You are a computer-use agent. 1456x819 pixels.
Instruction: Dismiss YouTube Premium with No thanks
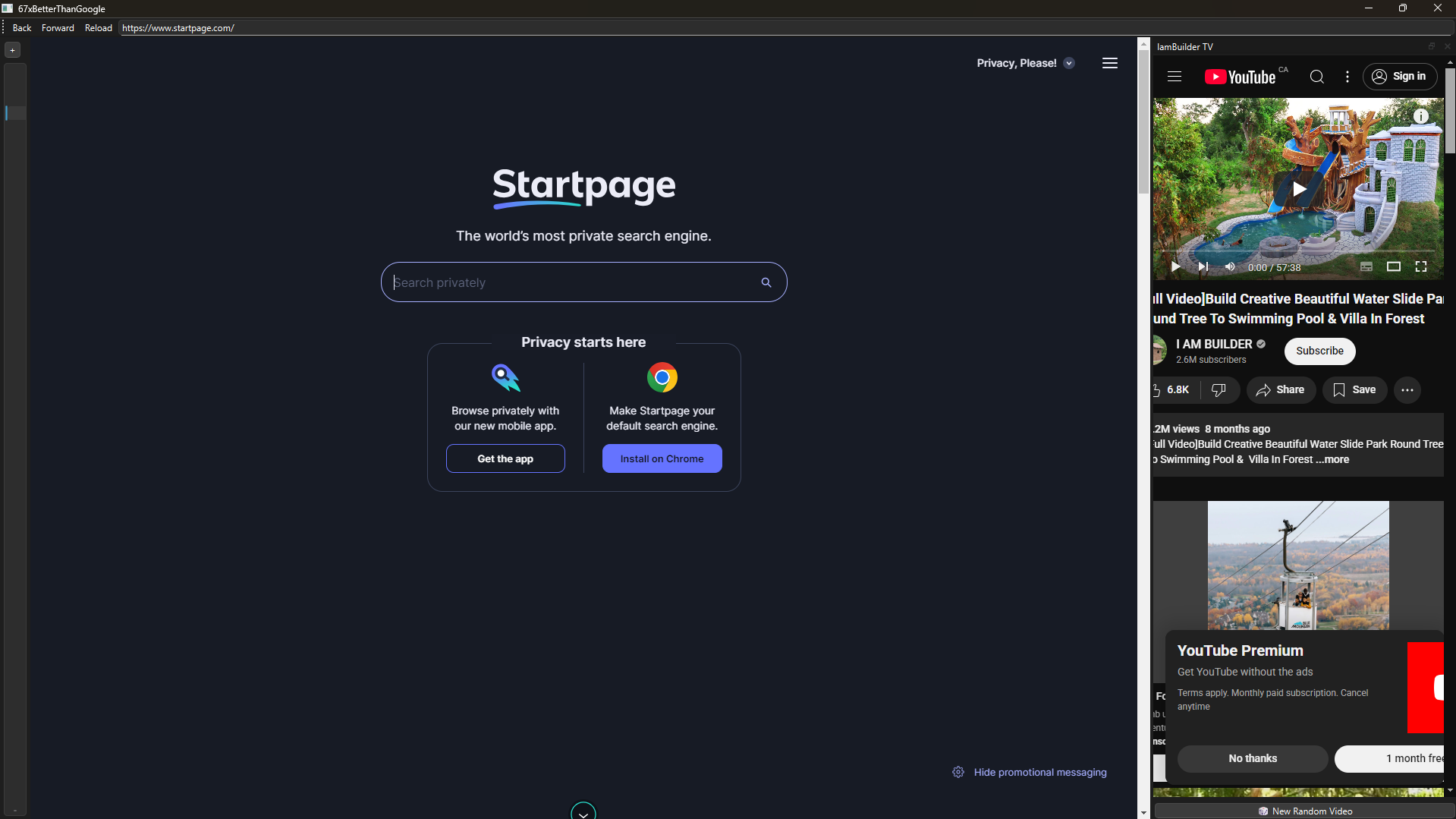click(x=1253, y=758)
